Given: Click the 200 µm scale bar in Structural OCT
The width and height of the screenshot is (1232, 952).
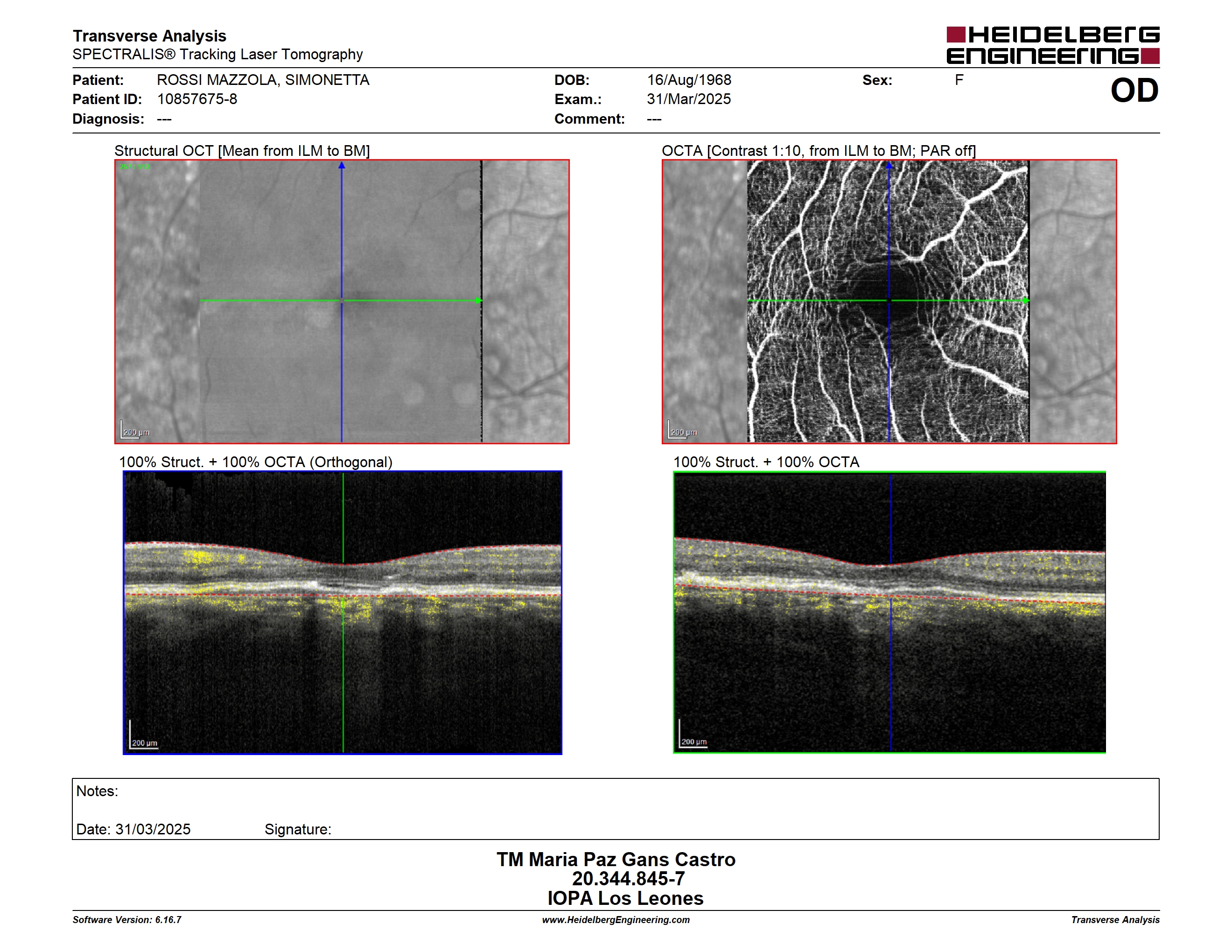Looking at the screenshot, I should point(135,430).
